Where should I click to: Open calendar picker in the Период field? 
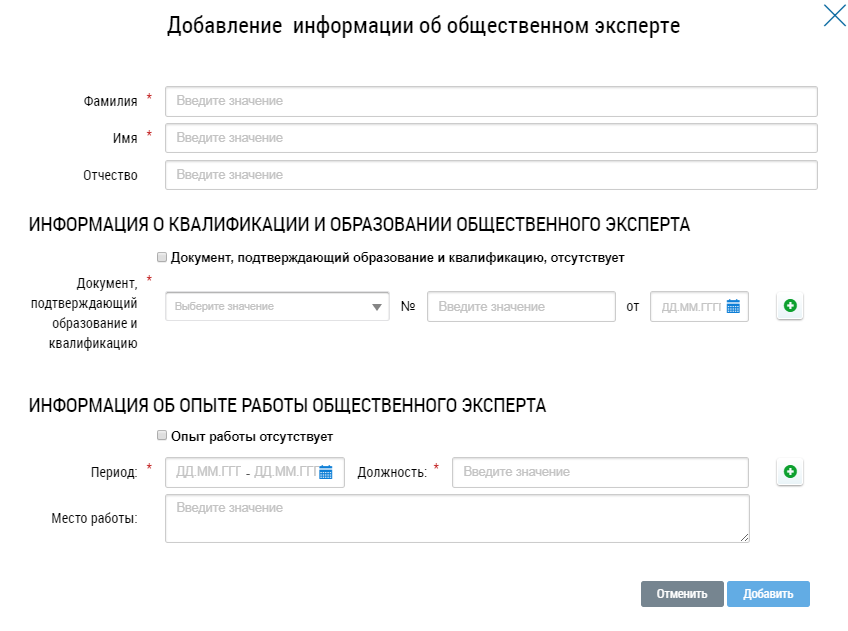pos(326,472)
